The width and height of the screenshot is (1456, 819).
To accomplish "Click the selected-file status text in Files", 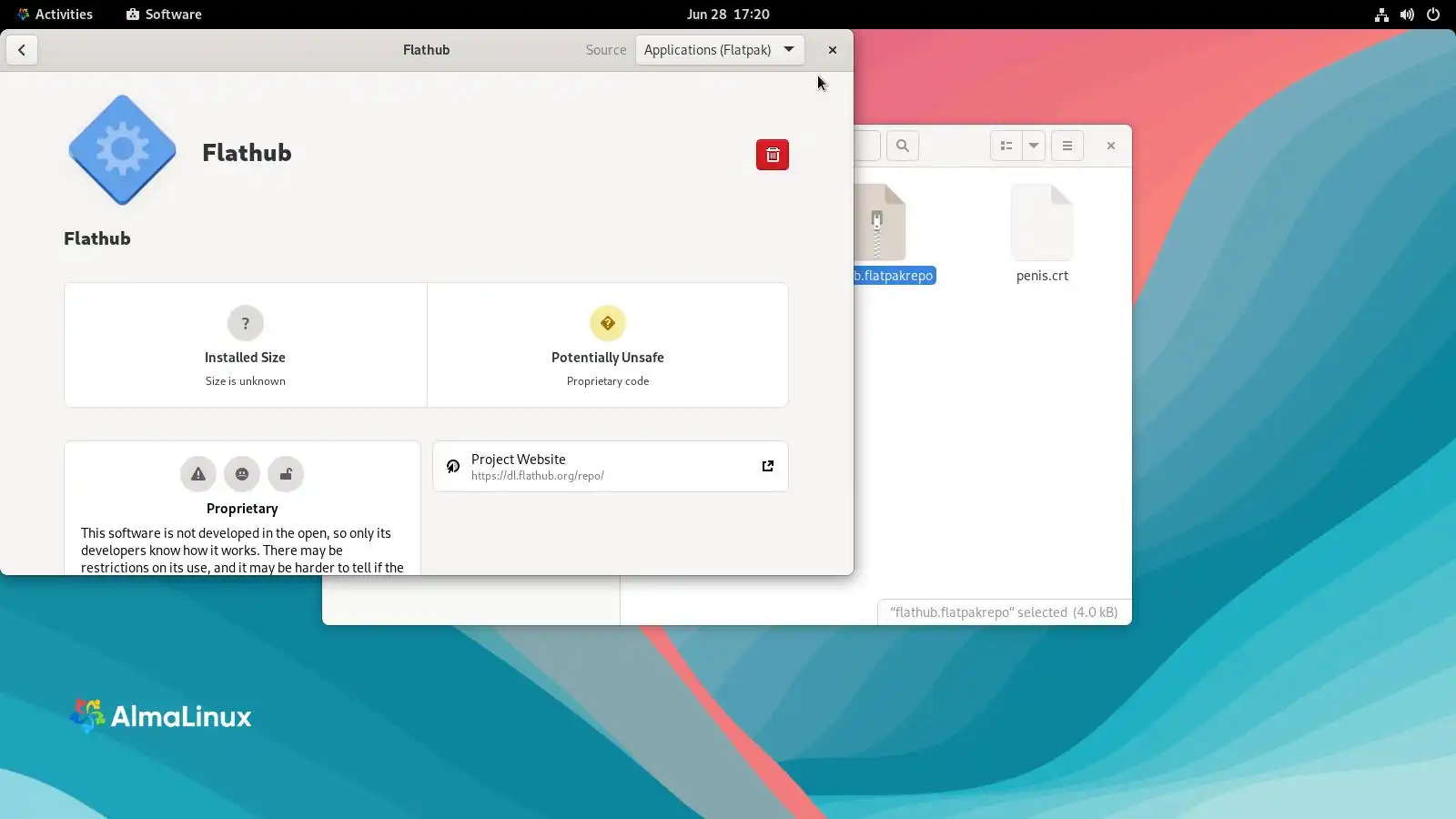I will [1005, 612].
